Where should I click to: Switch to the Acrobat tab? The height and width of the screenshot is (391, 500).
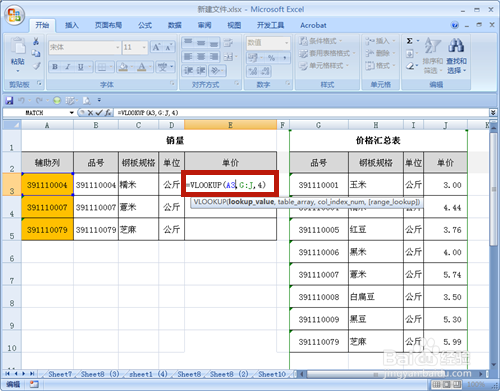[x=313, y=25]
